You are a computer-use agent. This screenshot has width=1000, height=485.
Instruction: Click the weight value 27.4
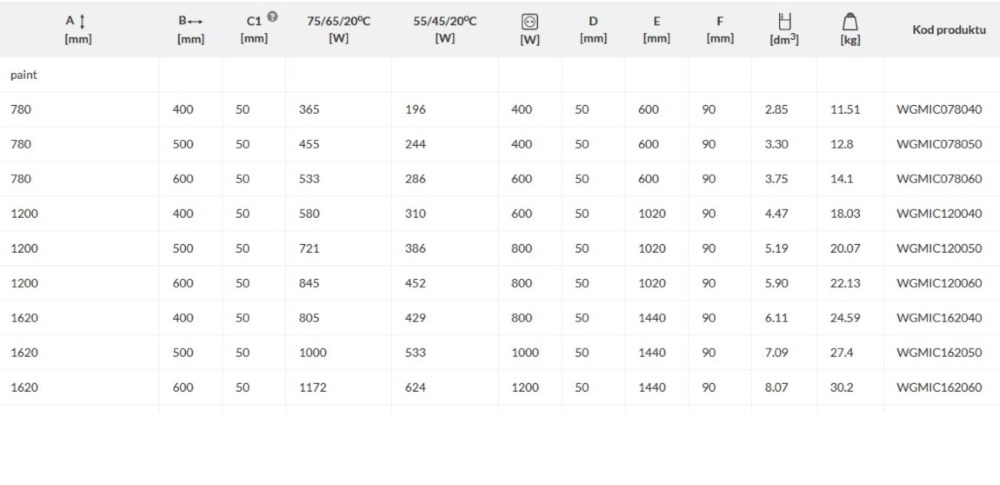pos(842,352)
